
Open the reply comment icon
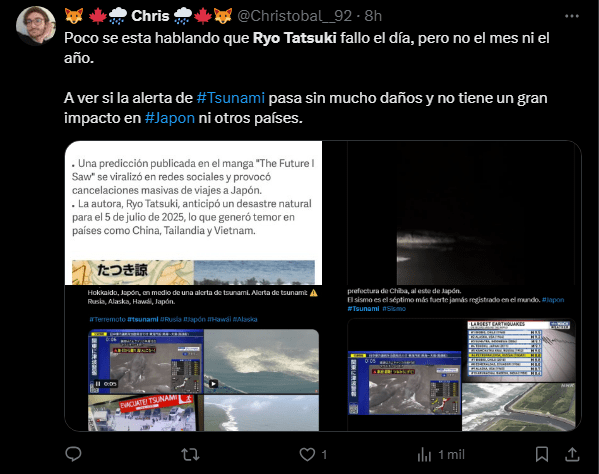coord(73,454)
